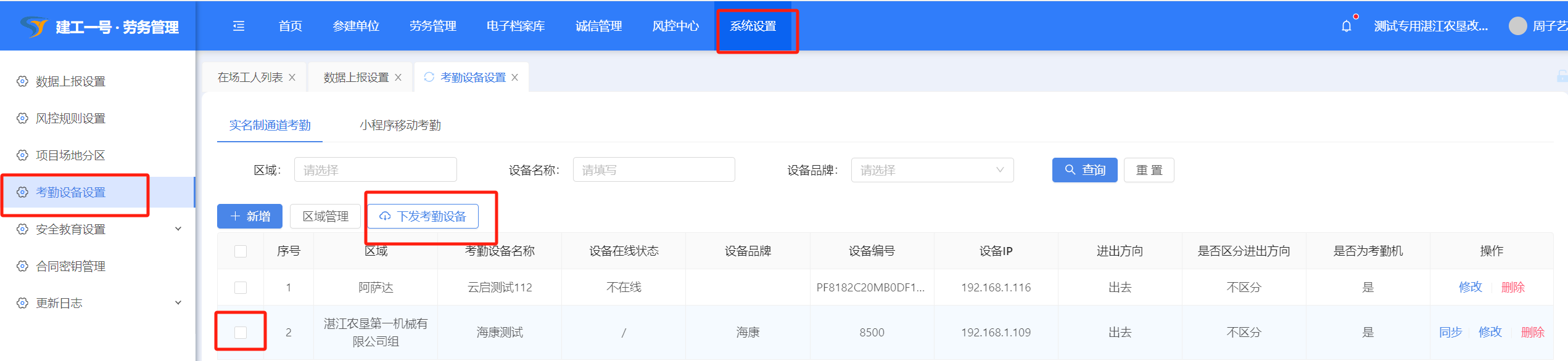Screen dimensions: 1568x361
Task: Click the 建工一号 logo icon
Action: pyautogui.click(x=33, y=26)
